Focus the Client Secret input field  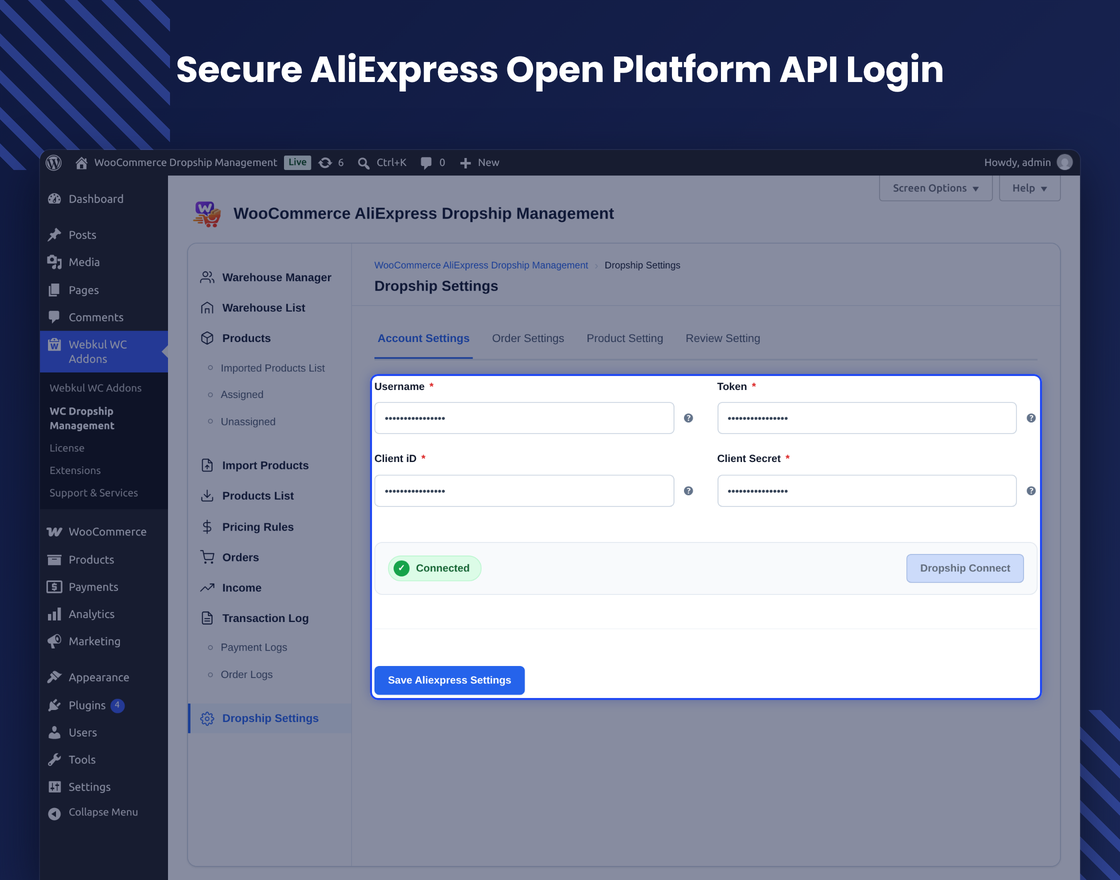866,491
